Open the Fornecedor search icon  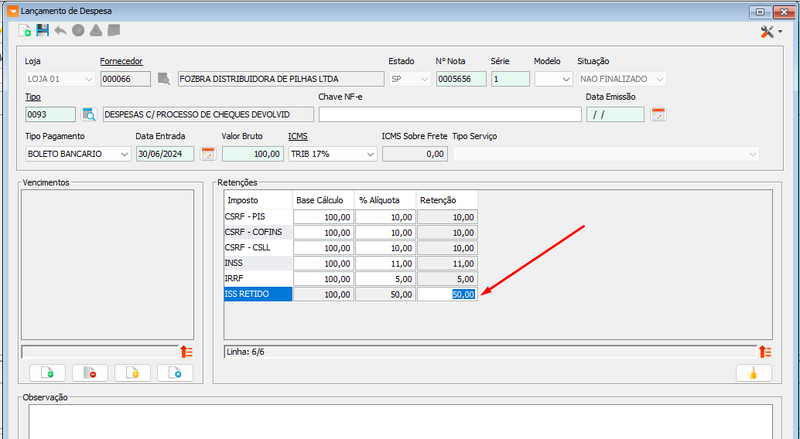click(164, 79)
